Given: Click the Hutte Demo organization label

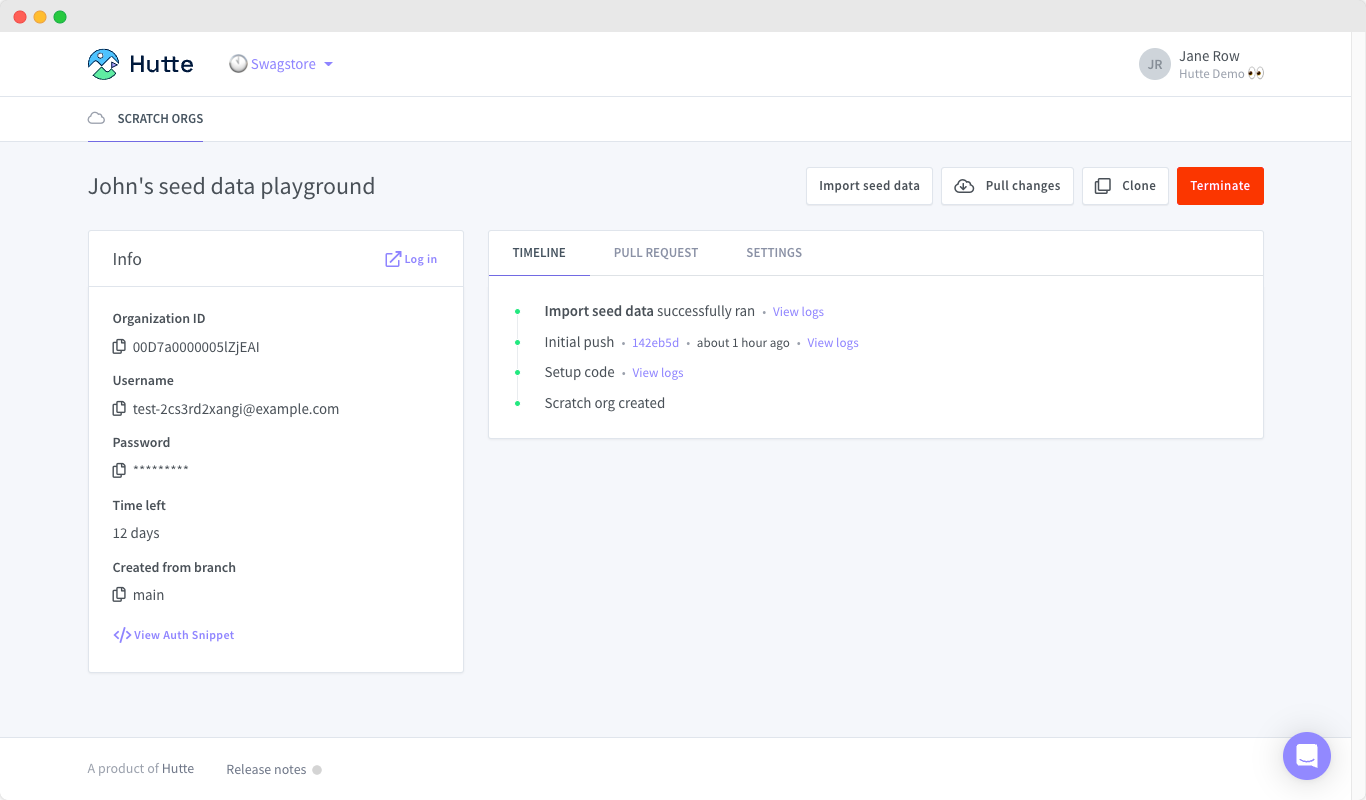Looking at the screenshot, I should click(x=1221, y=74).
